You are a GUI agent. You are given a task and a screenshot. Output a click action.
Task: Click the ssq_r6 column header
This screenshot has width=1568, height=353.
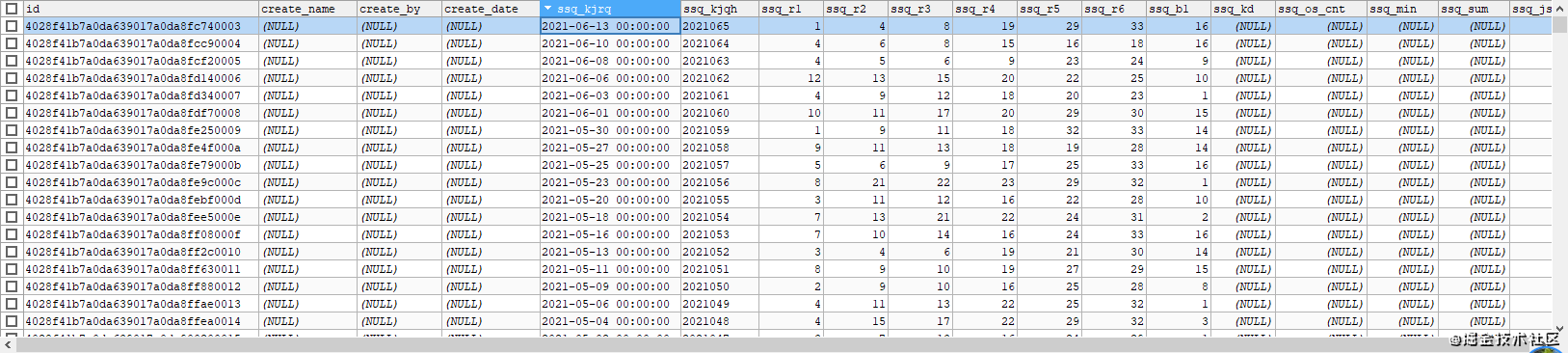pyautogui.click(x=1114, y=9)
